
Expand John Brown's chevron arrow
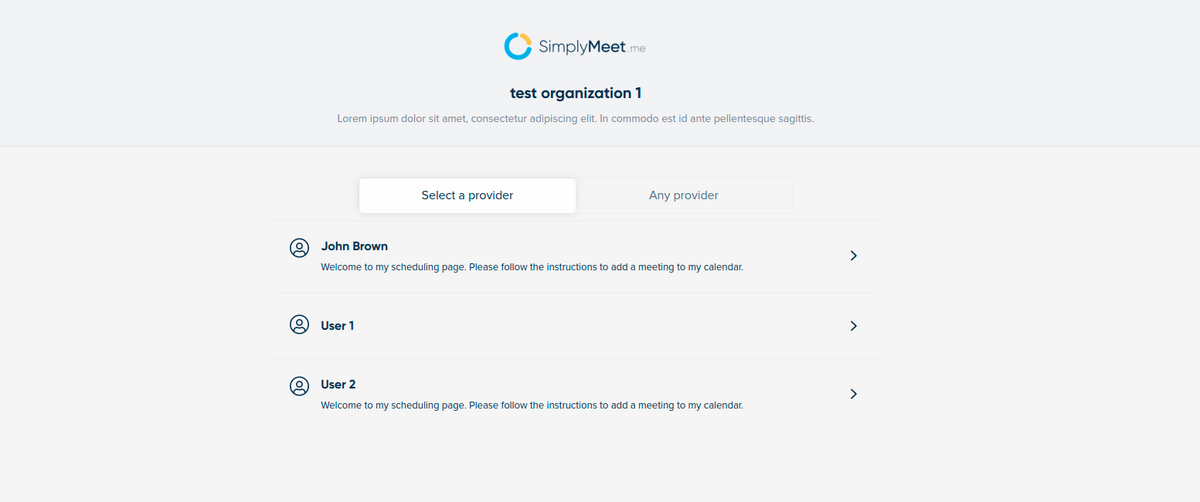(x=853, y=256)
